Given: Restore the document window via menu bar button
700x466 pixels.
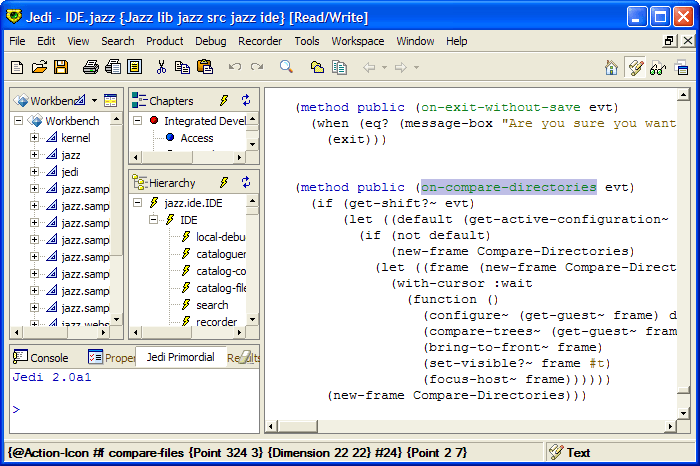Looking at the screenshot, I should [x=669, y=41].
